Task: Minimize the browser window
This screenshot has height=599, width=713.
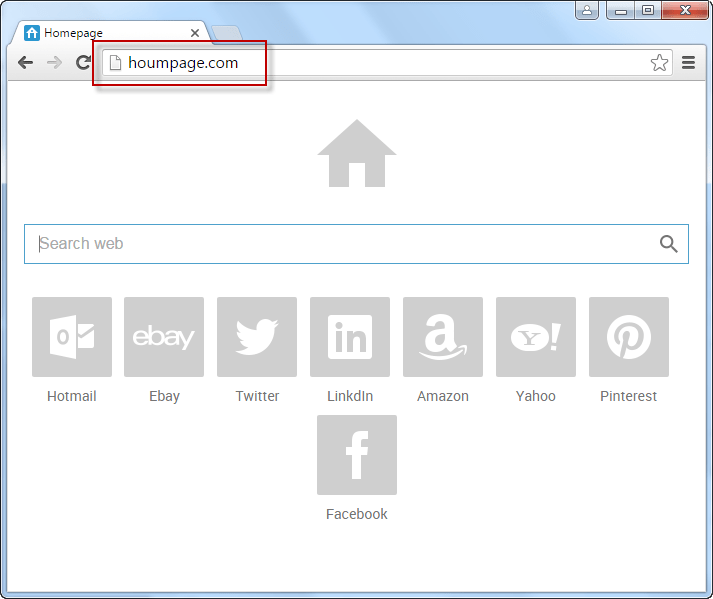Action: point(621,10)
